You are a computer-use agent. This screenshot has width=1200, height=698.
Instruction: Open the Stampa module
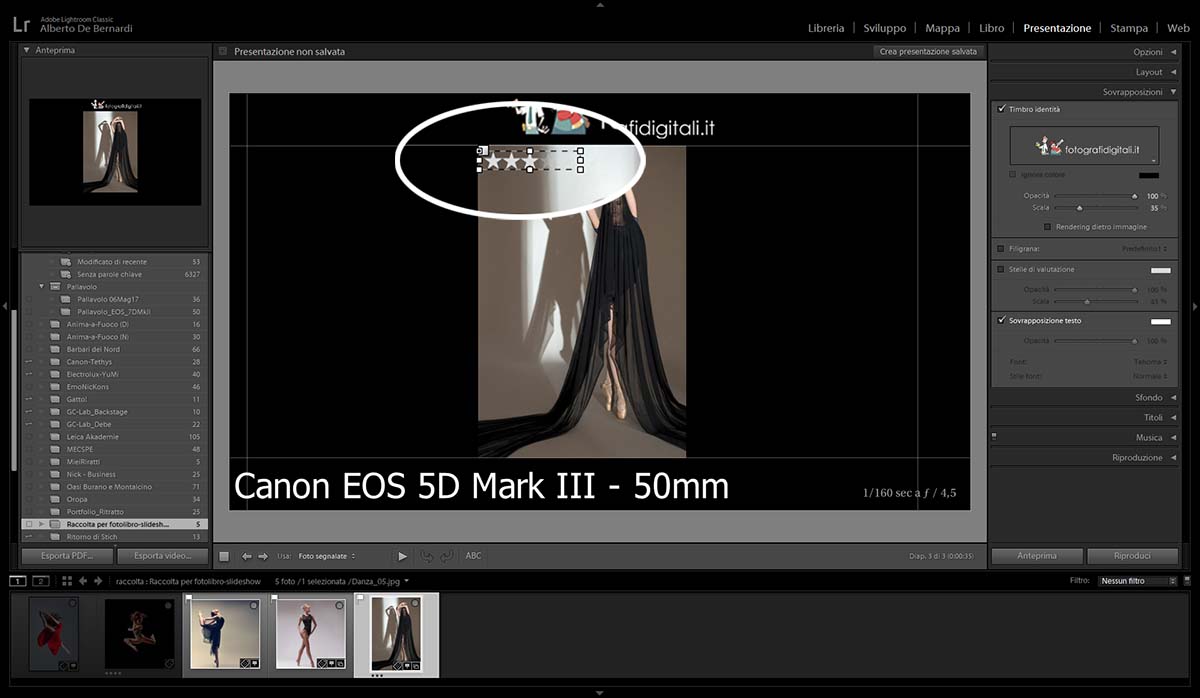[x=1128, y=28]
